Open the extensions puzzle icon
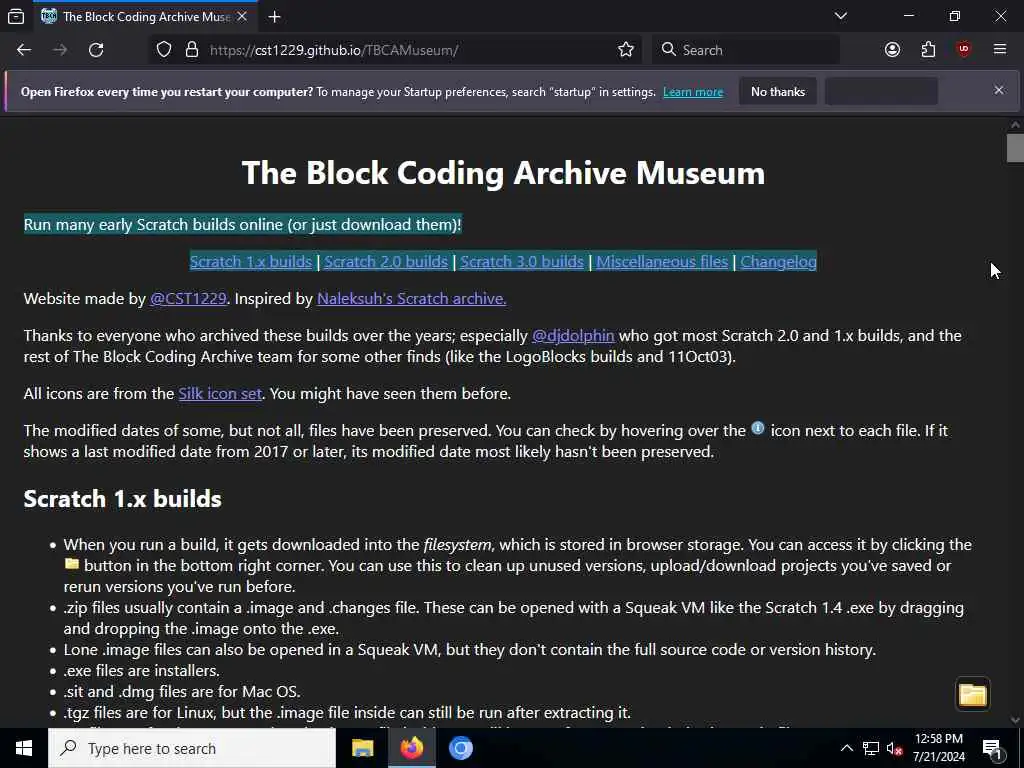Image resolution: width=1024 pixels, height=768 pixels. (x=928, y=50)
